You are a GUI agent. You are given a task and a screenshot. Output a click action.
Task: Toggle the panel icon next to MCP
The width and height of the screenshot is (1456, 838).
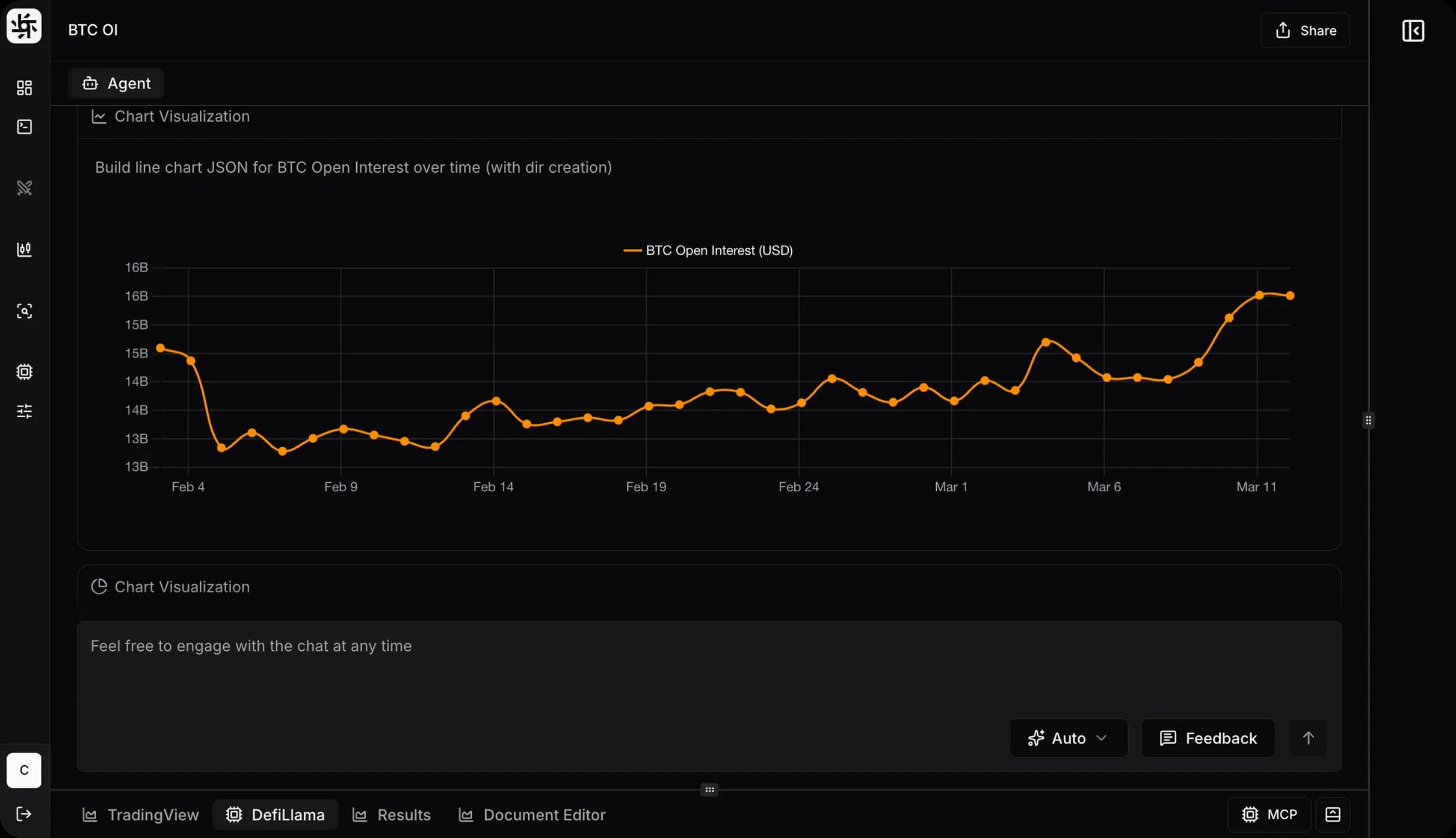click(1333, 815)
